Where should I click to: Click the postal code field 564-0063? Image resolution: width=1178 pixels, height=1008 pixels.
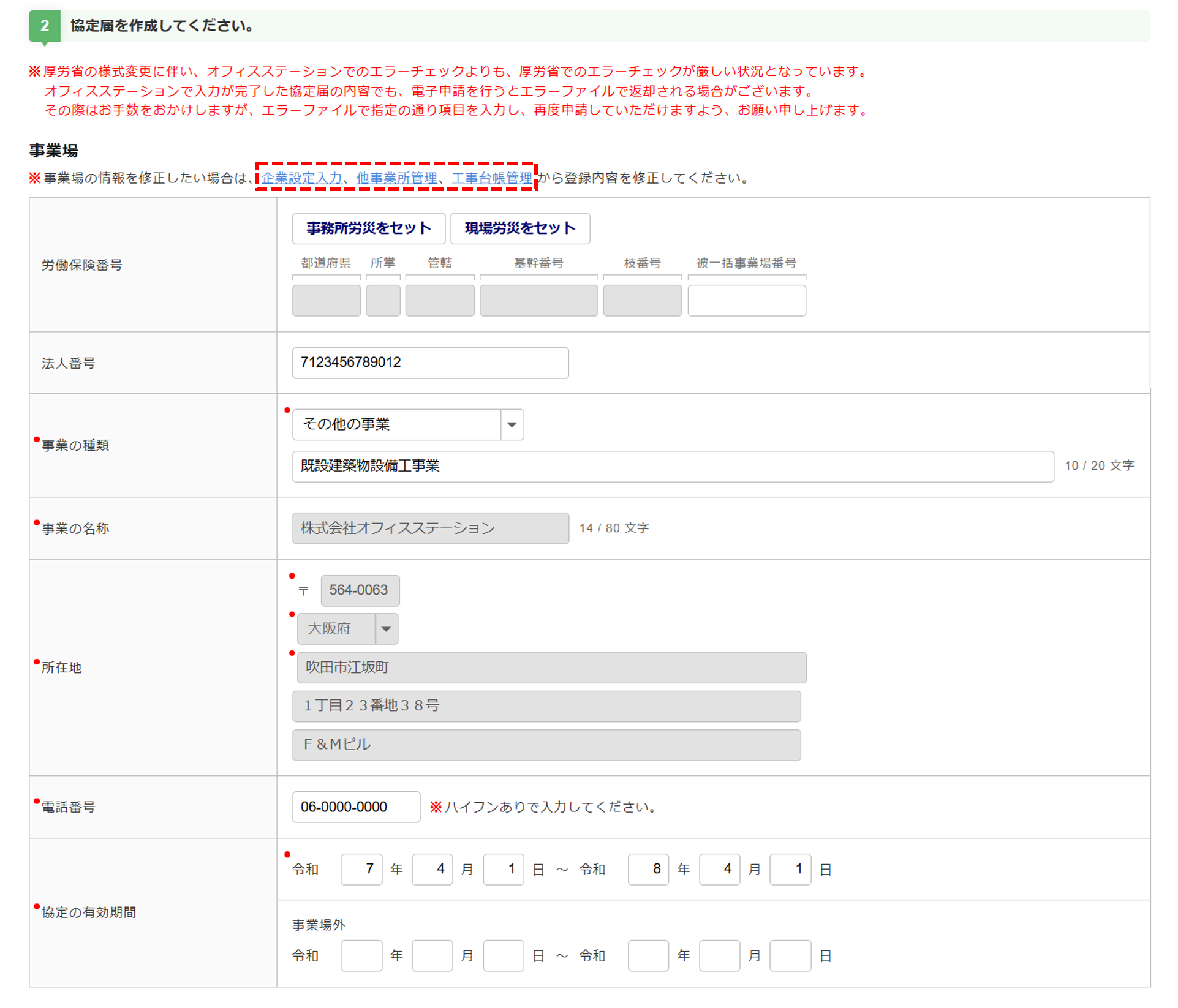click(x=360, y=590)
